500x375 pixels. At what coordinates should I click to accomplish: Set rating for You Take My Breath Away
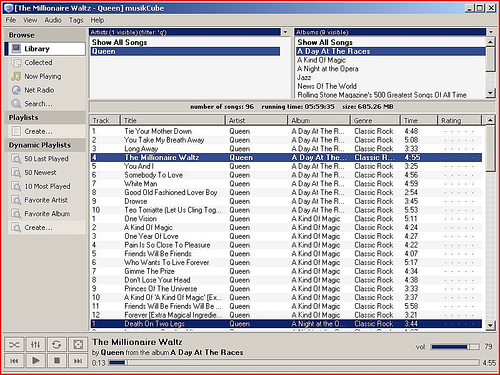pyautogui.click(x=459, y=140)
